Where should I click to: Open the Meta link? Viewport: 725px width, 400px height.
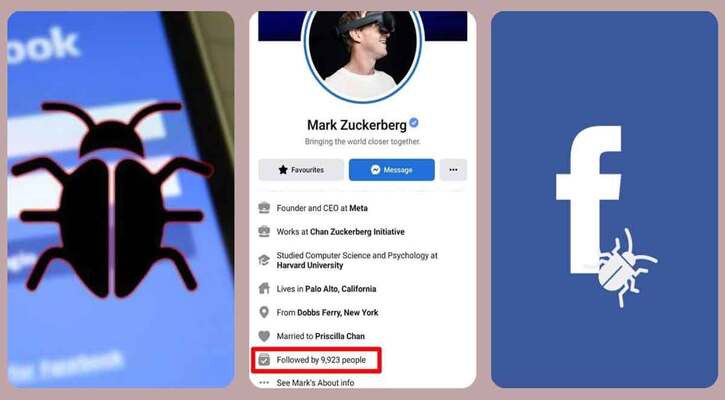(x=358, y=208)
